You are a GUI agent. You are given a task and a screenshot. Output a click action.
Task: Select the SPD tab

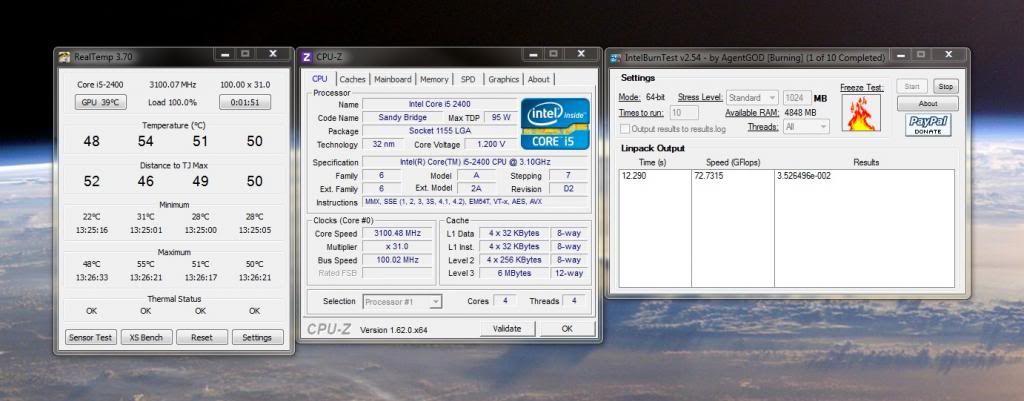point(468,80)
